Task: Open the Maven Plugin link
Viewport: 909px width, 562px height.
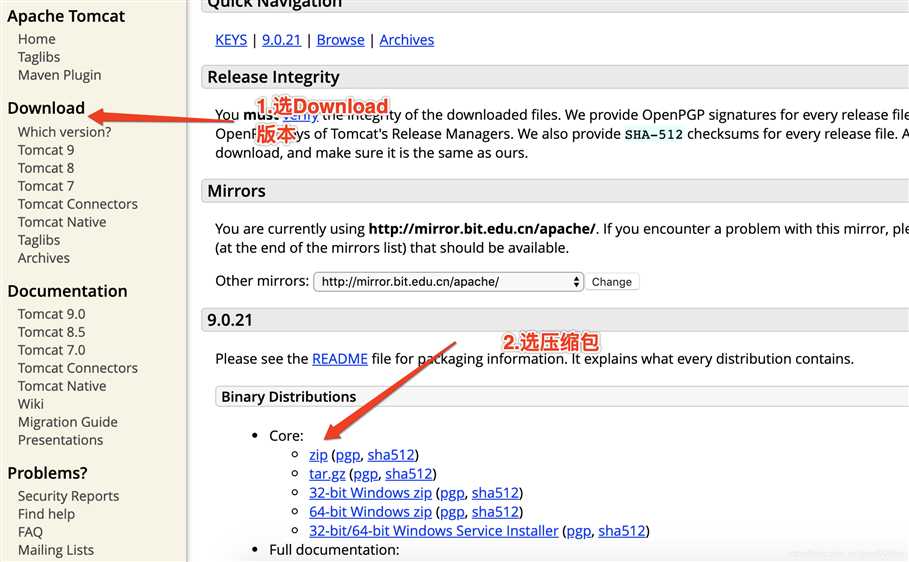Action: [59, 75]
